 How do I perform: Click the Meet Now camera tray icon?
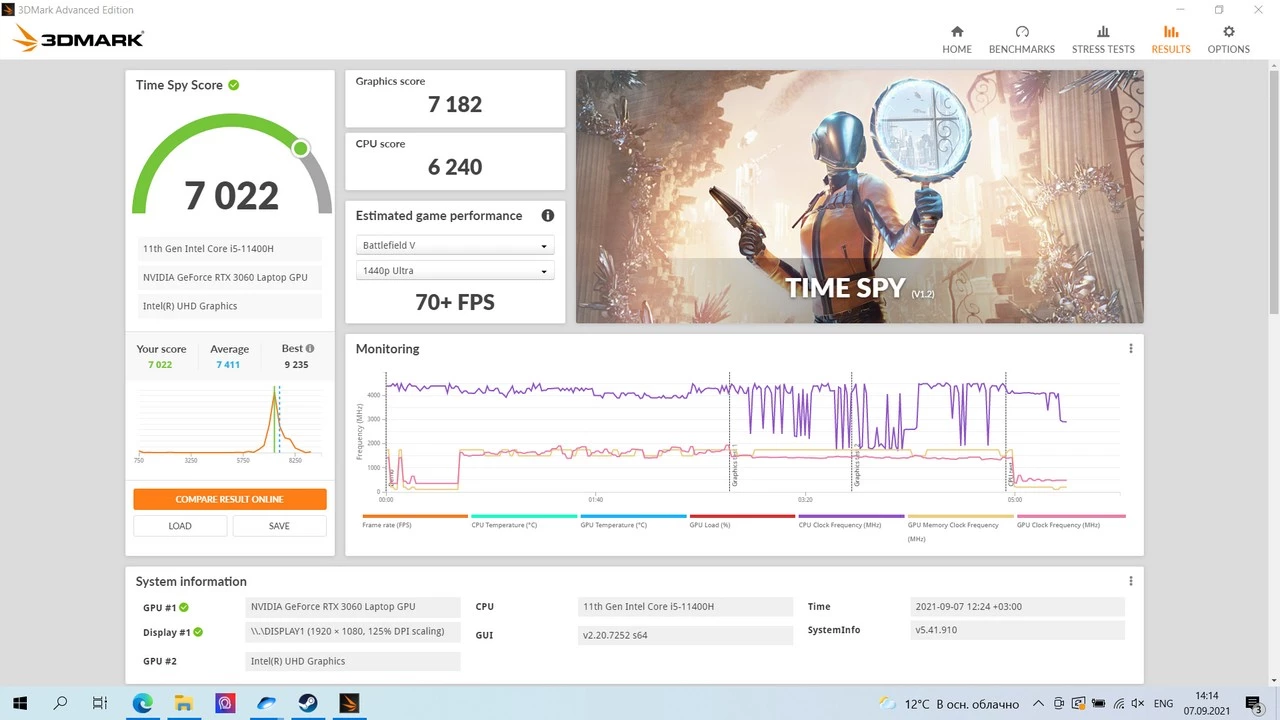point(1059,704)
